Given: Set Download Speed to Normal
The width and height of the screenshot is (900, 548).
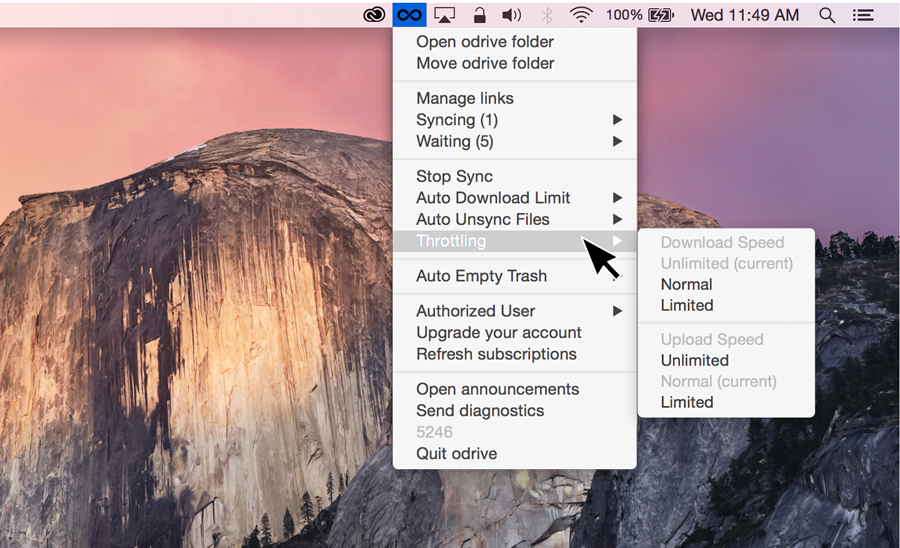Looking at the screenshot, I should pos(726,285).
